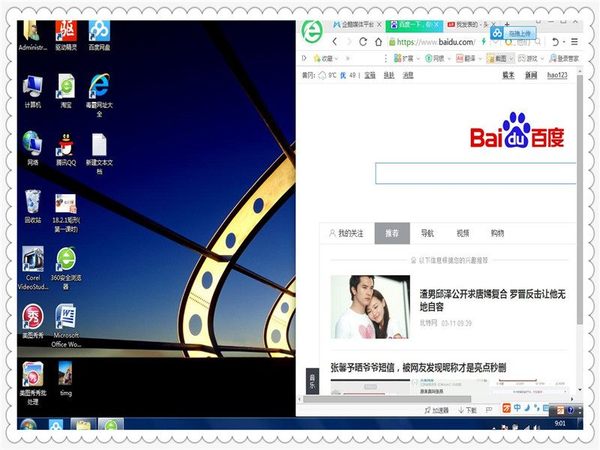Launch the 腾讯QQ penguin shortcut
The image size is (600, 450).
coord(66,149)
